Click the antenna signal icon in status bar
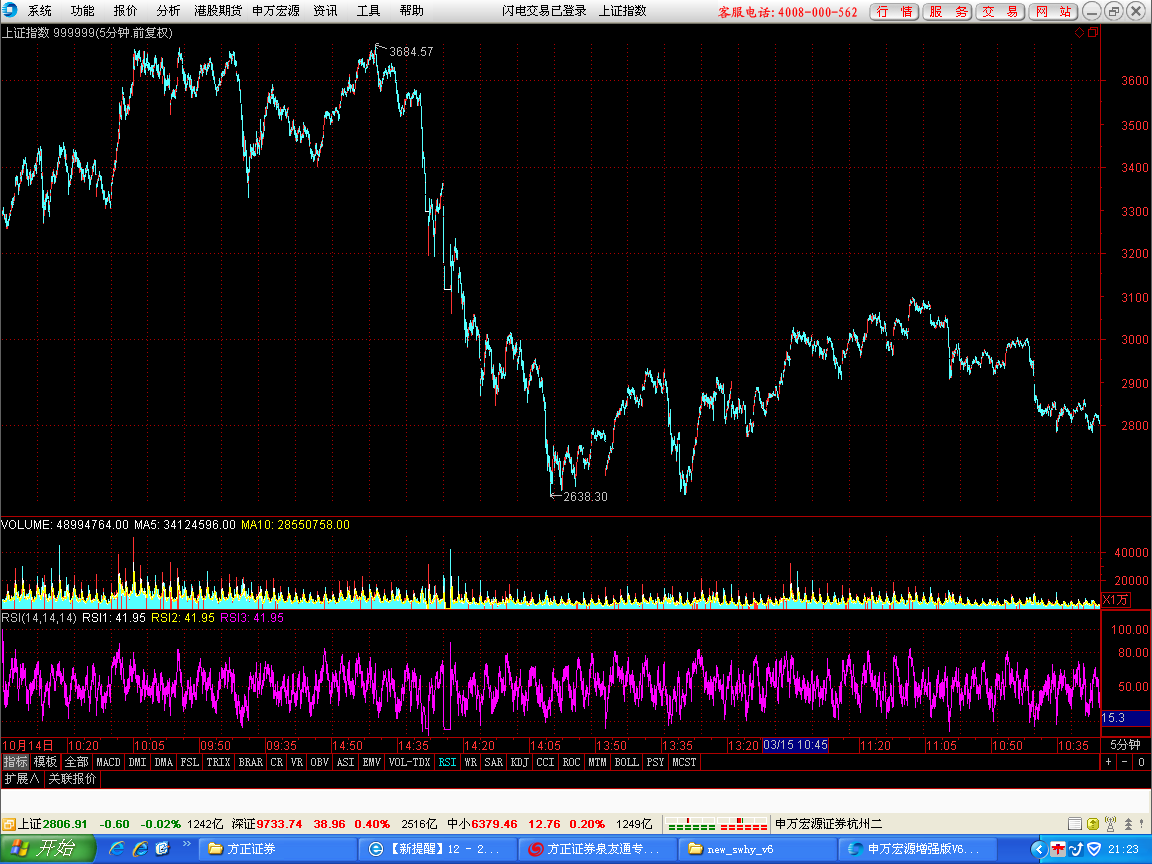Image resolution: width=1152 pixels, height=864 pixels. click(x=1111, y=824)
